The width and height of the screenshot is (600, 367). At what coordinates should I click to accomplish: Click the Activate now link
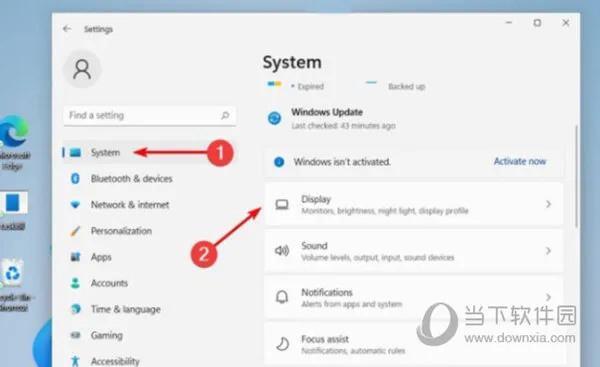[520, 161]
